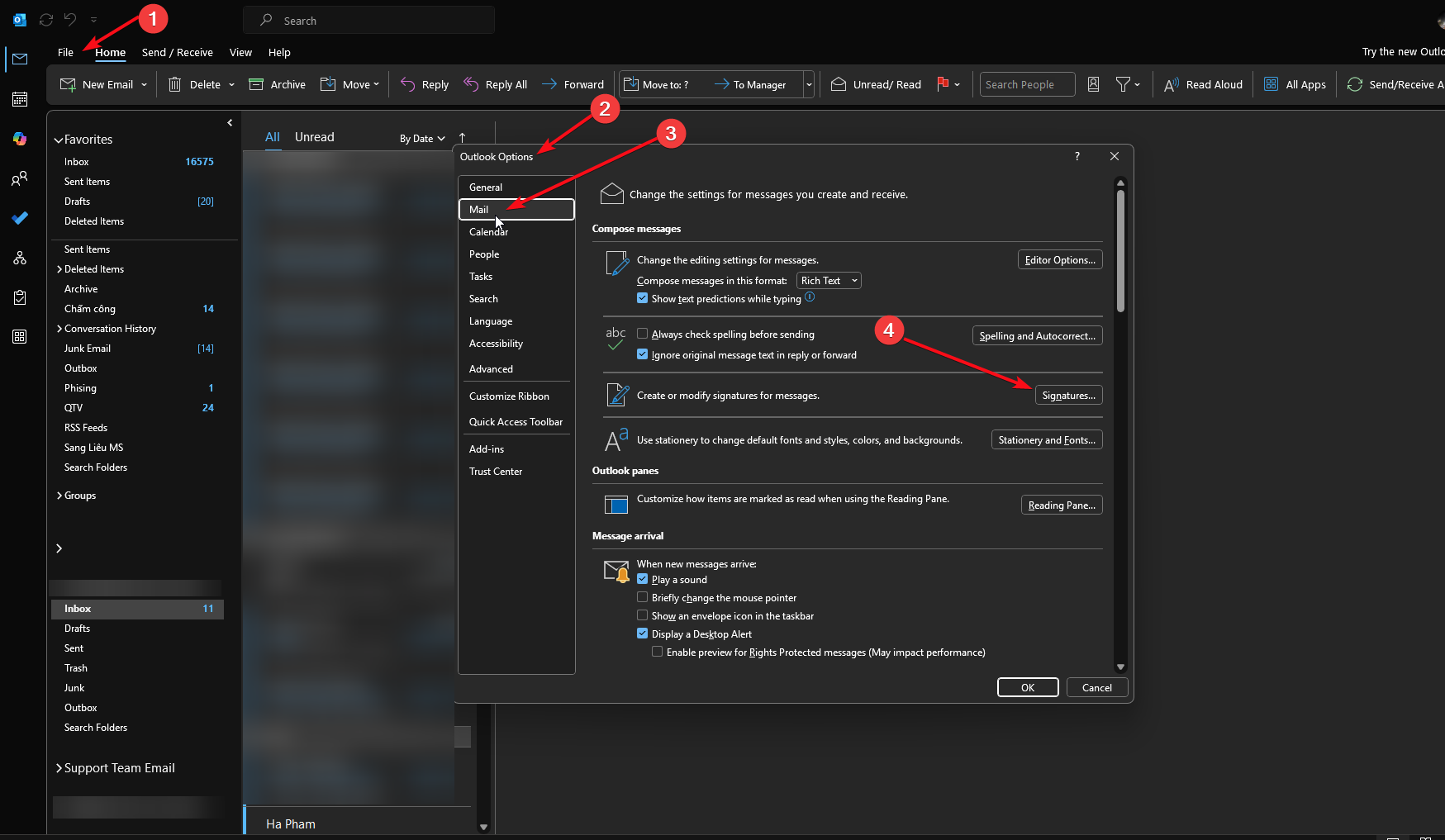Image resolution: width=1445 pixels, height=840 pixels.
Task: Click the top Search box
Action: click(x=368, y=20)
